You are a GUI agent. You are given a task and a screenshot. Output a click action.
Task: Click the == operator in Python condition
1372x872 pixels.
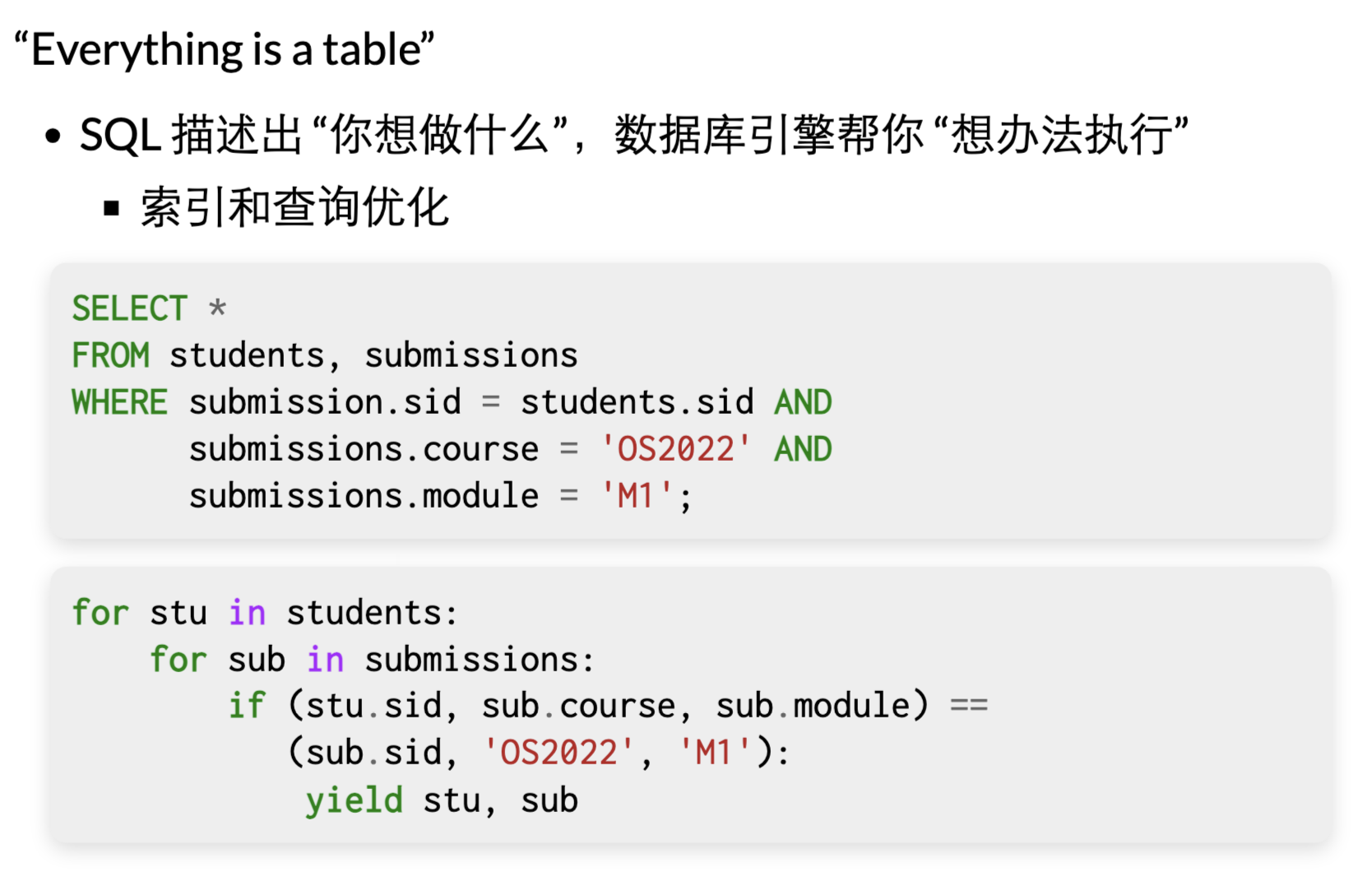coord(969,706)
